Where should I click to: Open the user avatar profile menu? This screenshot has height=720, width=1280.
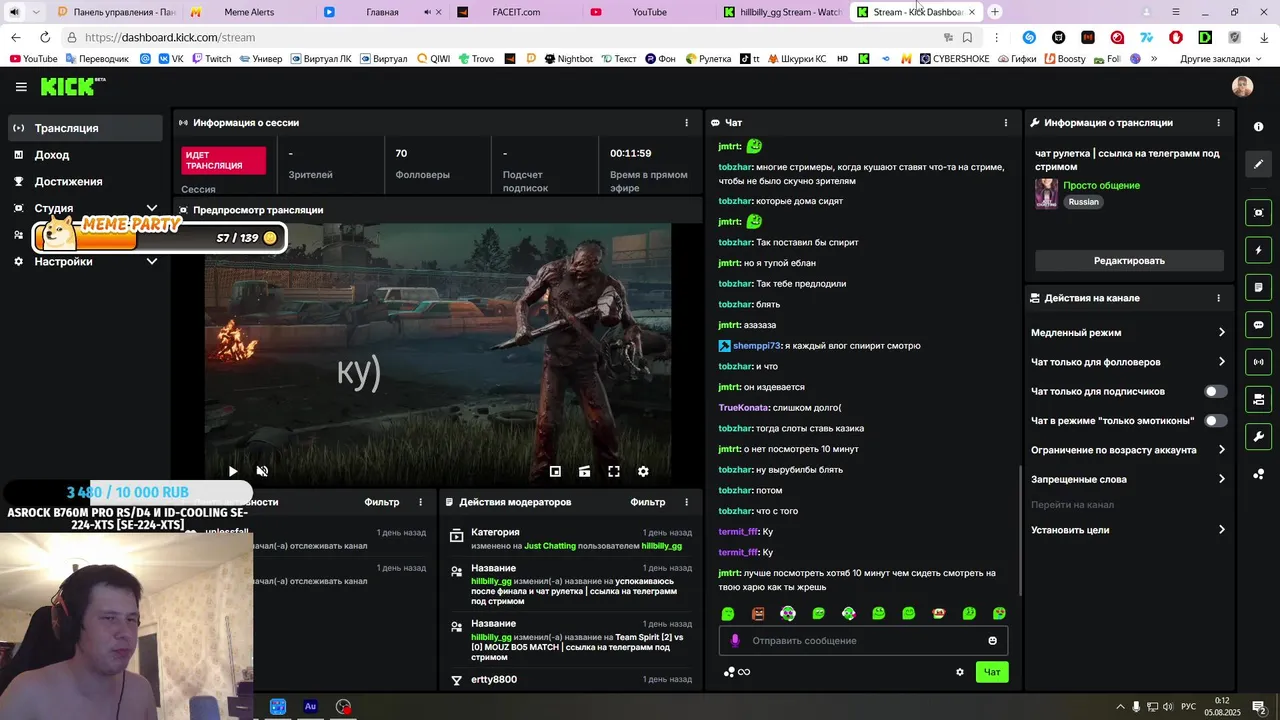(1242, 87)
